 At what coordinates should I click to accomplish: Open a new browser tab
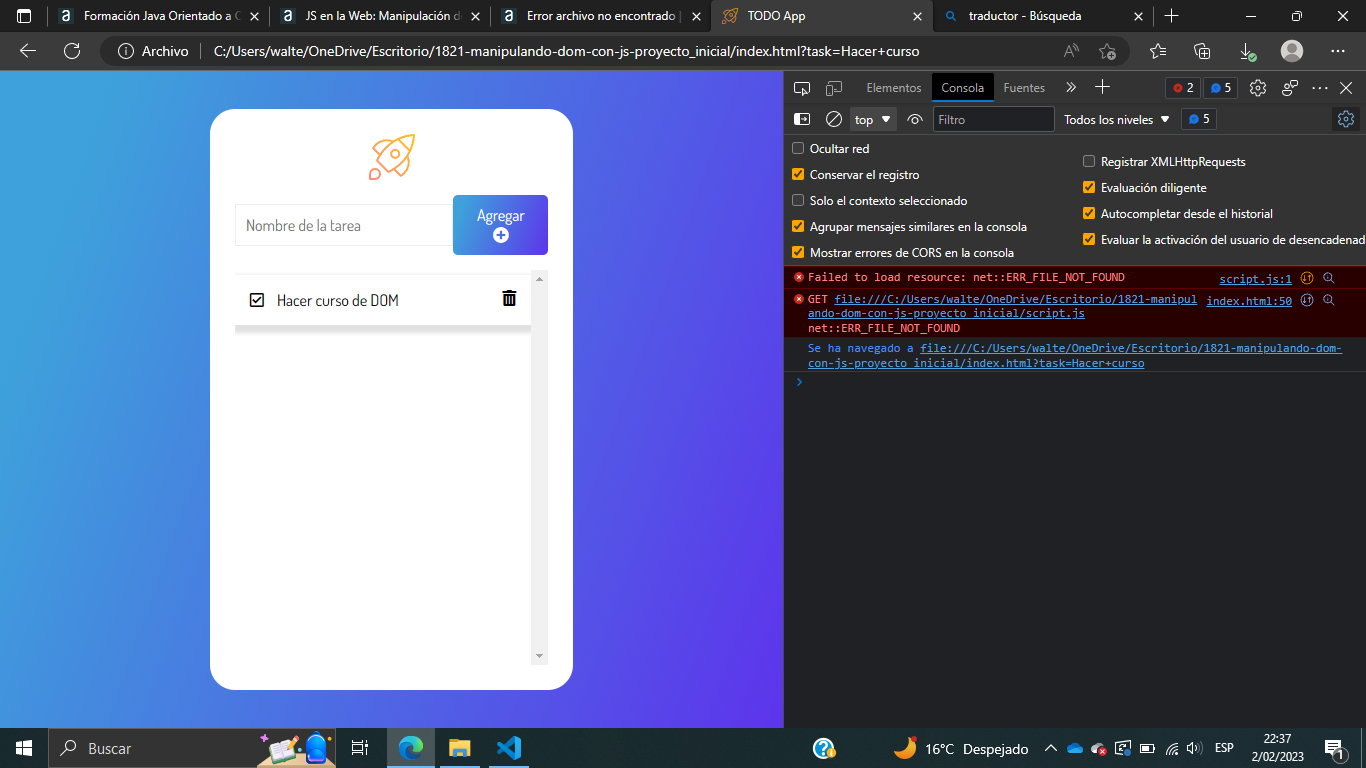(1172, 16)
